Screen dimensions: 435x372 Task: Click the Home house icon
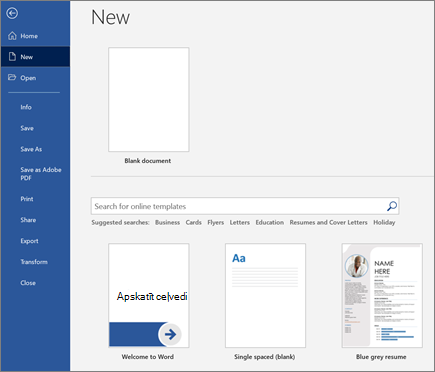(12, 36)
